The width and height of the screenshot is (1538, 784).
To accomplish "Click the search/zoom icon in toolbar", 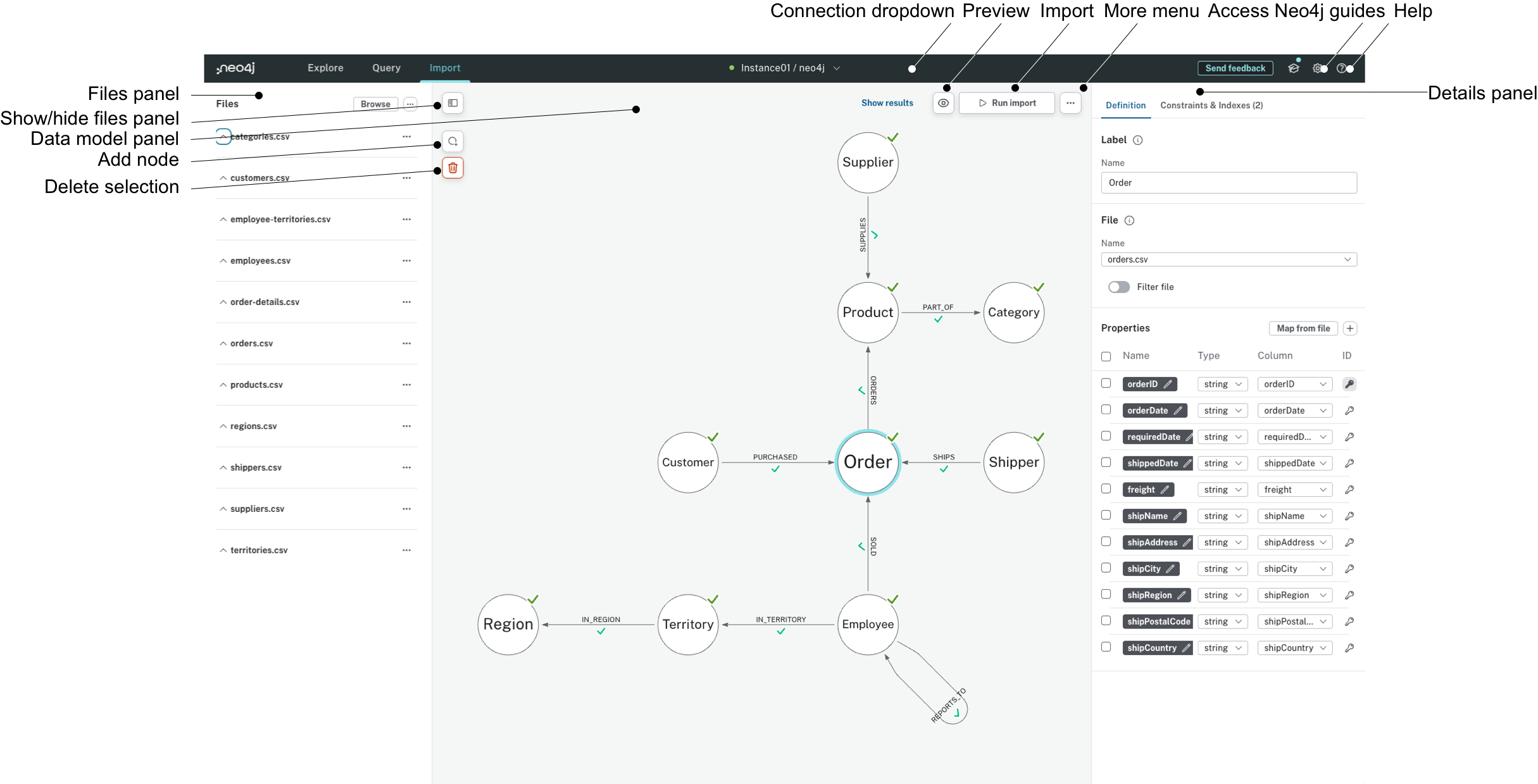I will coord(451,141).
